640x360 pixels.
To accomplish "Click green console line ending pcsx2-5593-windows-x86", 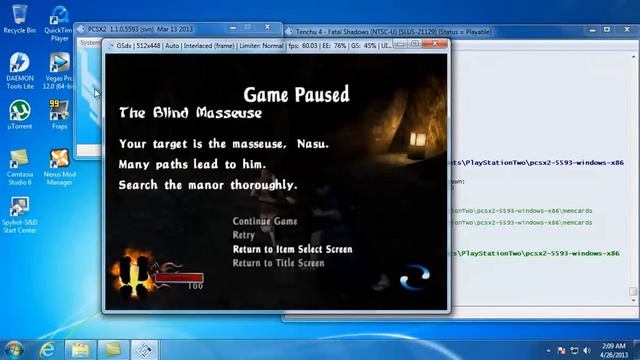I will (x=535, y=253).
